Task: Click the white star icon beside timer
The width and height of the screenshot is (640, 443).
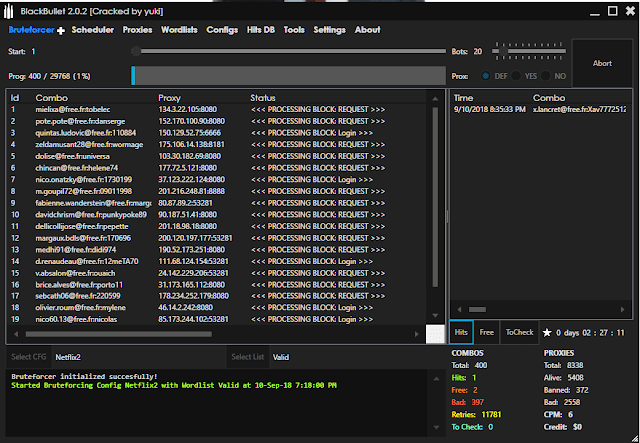Action: pyautogui.click(x=547, y=333)
